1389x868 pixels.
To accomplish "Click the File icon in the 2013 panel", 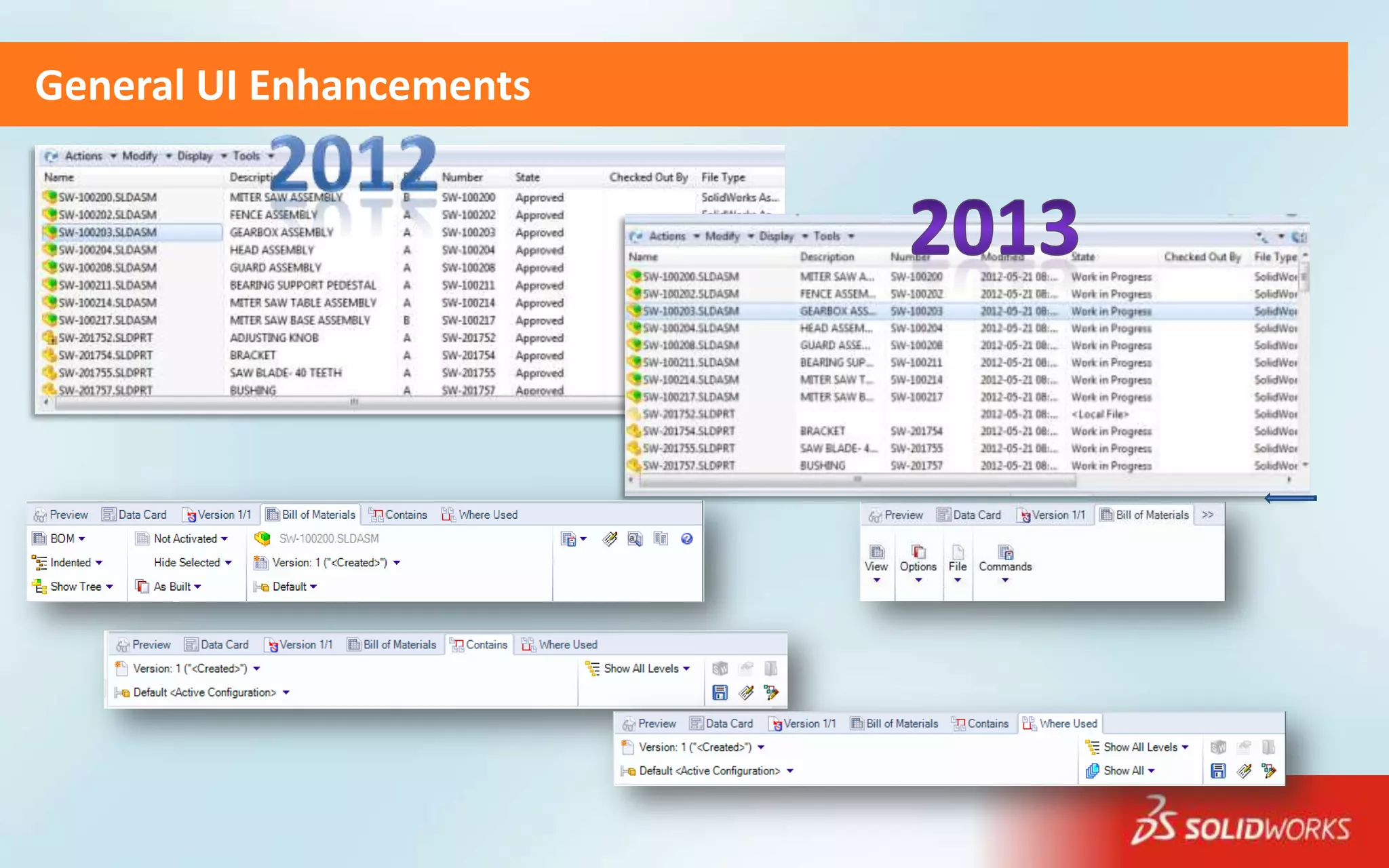I will coord(958,552).
